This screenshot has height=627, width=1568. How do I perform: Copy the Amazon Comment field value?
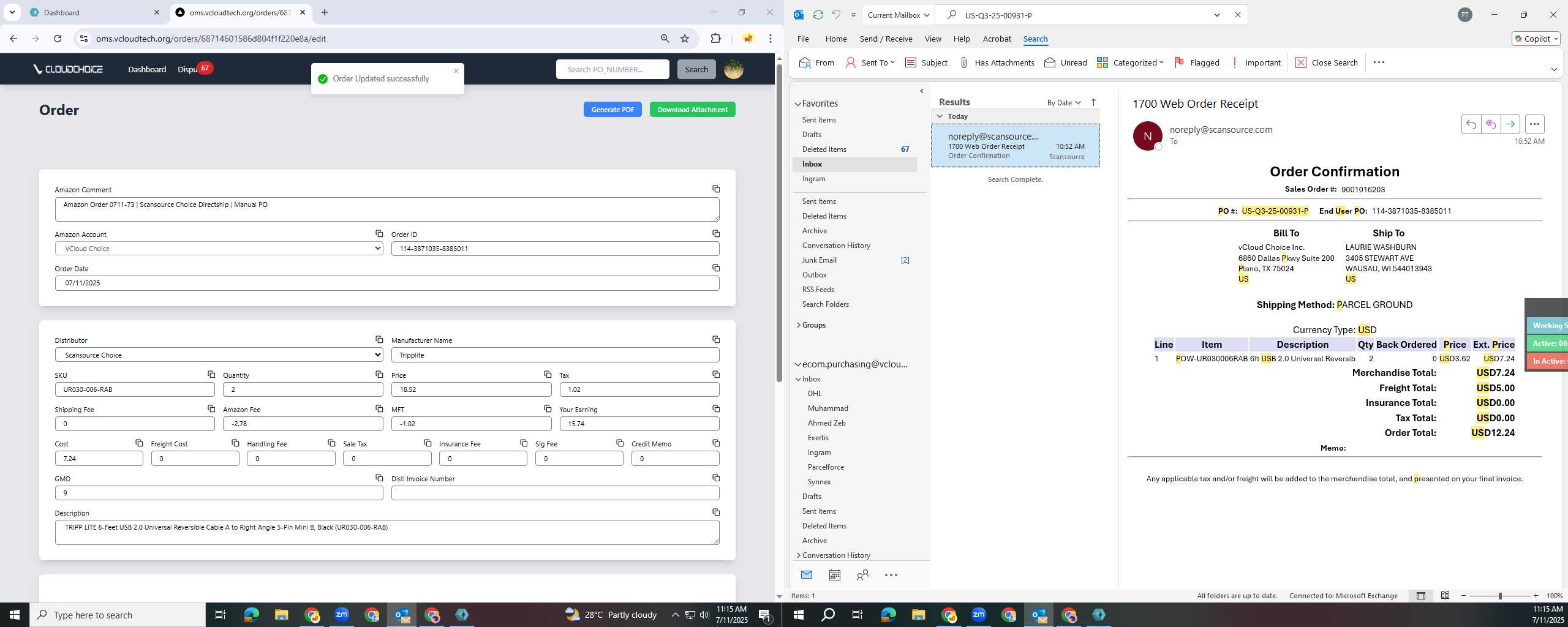coord(716,189)
